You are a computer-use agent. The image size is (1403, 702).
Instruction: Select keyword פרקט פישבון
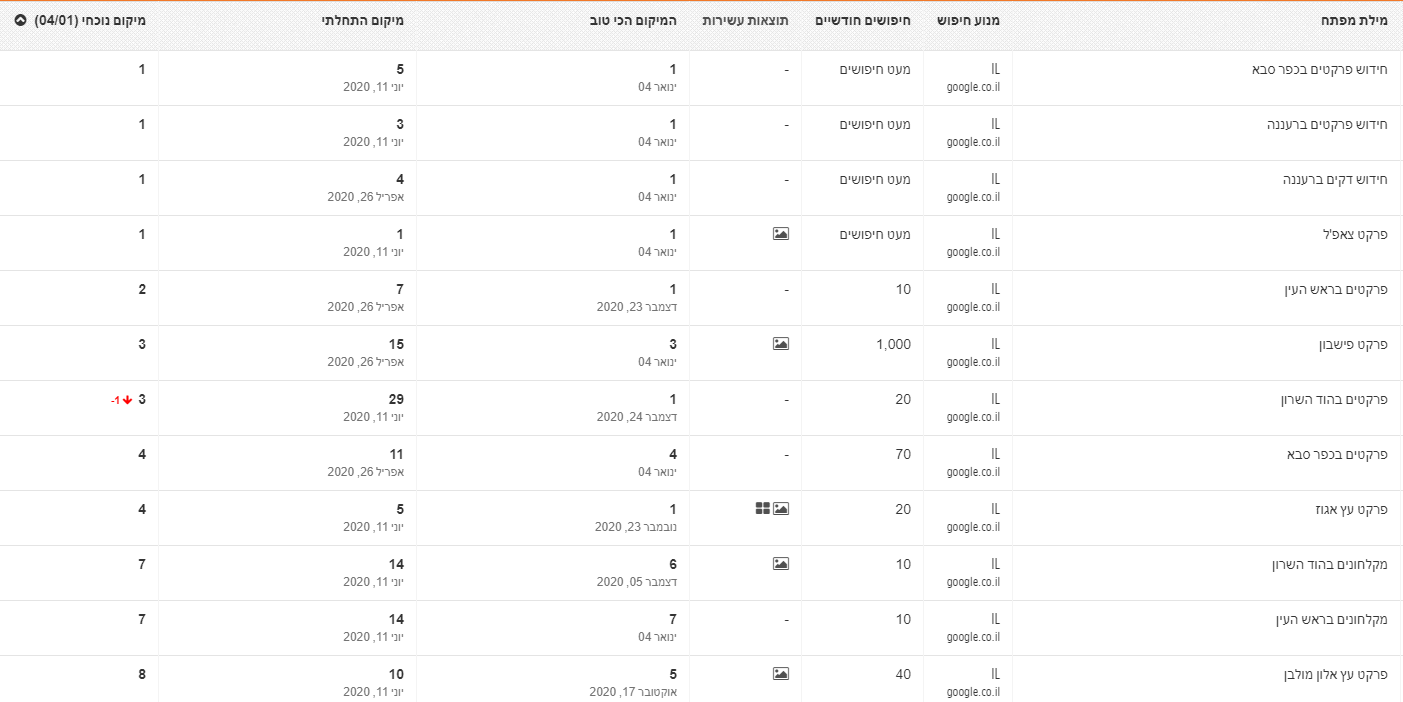(x=1353, y=345)
